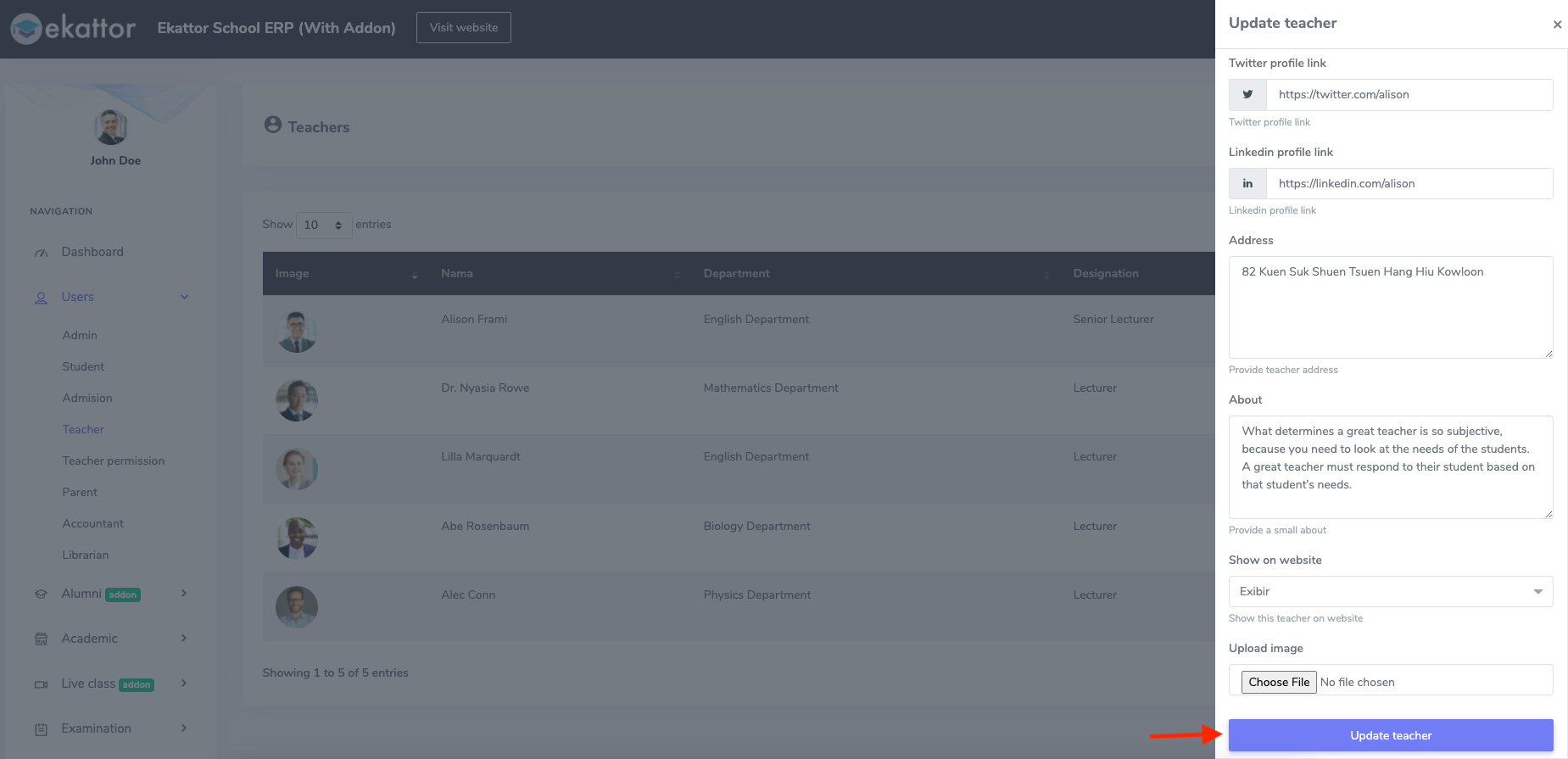Expand the Academic submenu arrow

coord(184,639)
